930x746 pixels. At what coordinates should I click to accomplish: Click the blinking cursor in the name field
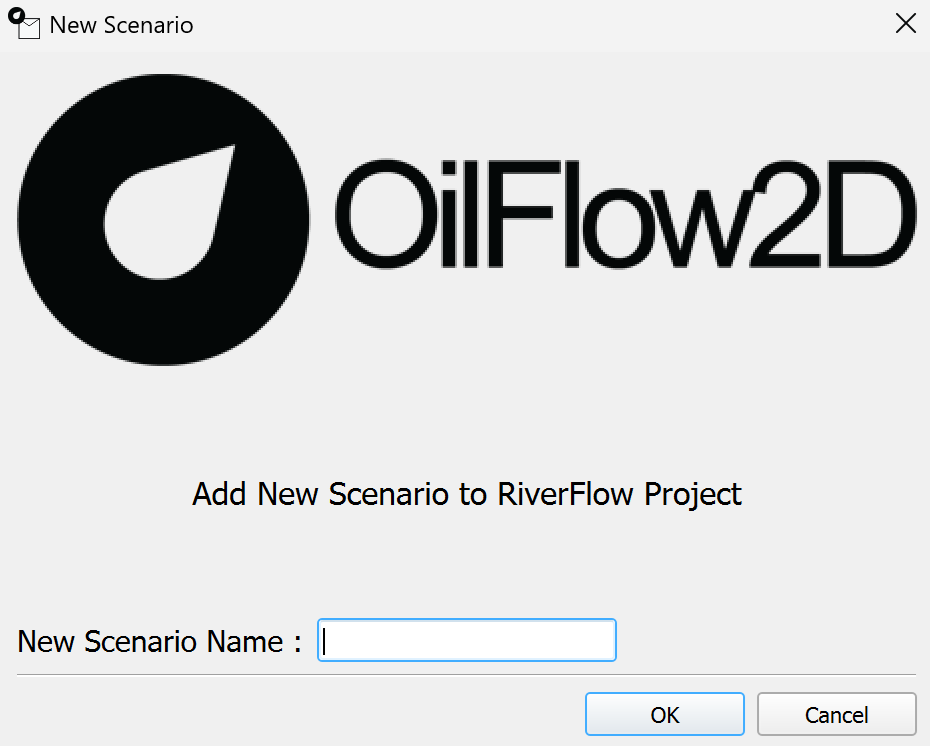coord(326,640)
